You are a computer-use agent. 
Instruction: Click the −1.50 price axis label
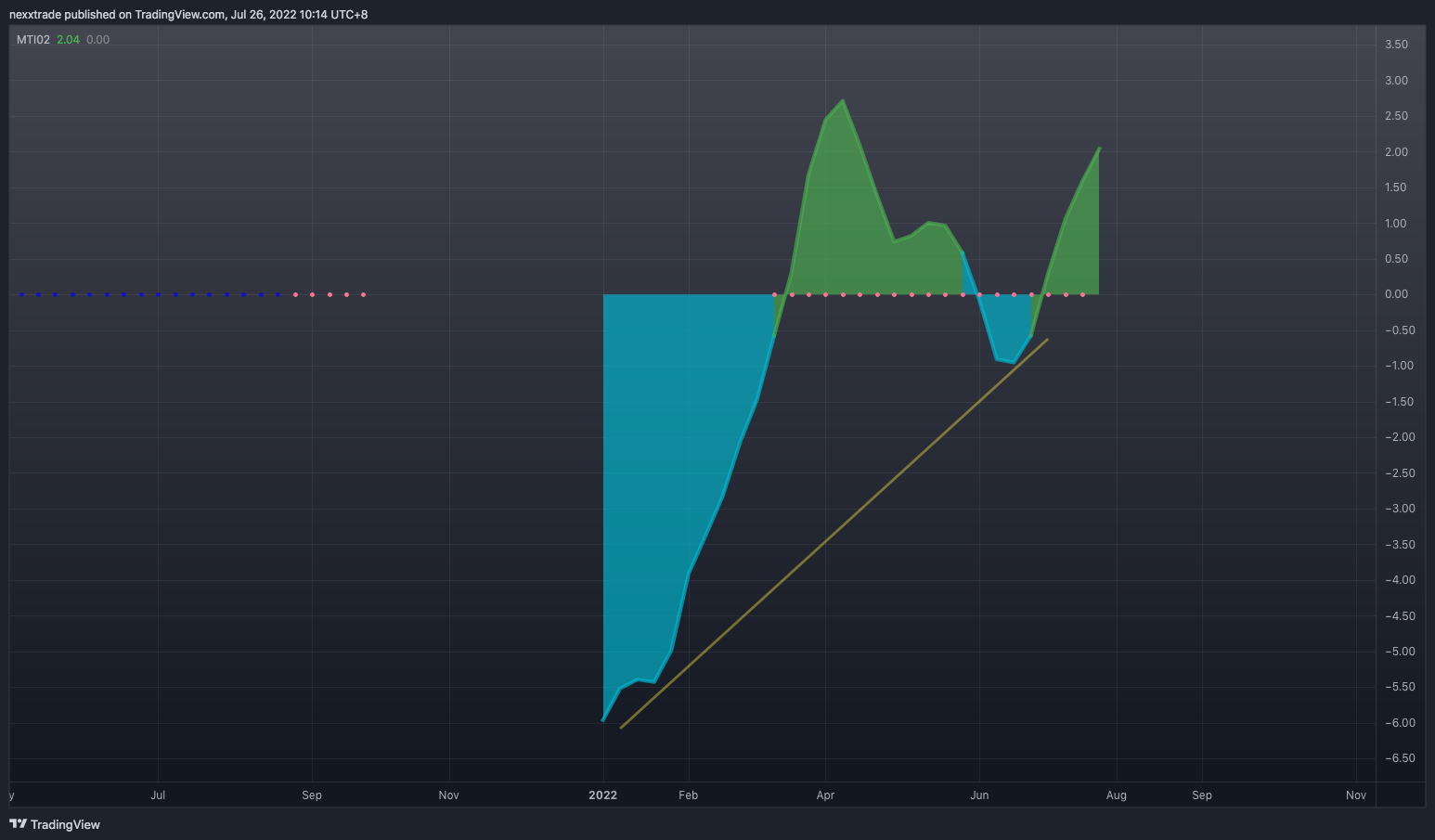click(1400, 402)
